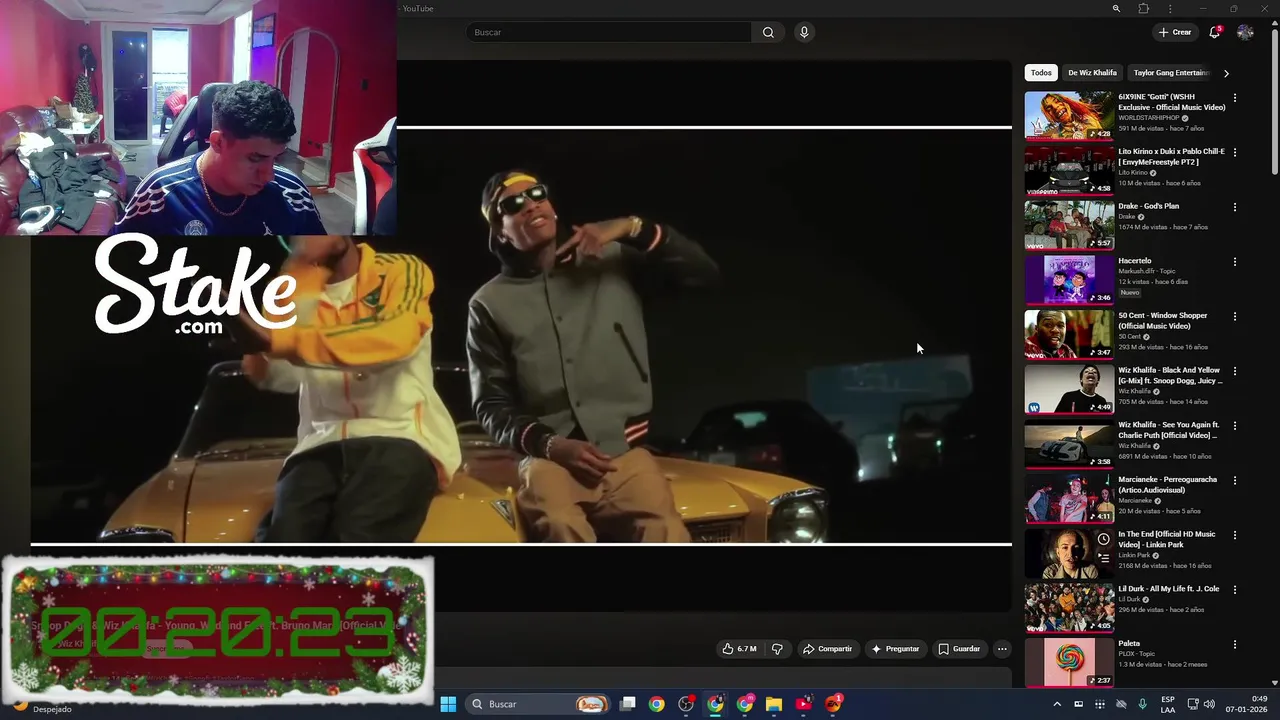Open options for 50 Cent Window Shopper
Screen dimensions: 1280x720
(1235, 316)
